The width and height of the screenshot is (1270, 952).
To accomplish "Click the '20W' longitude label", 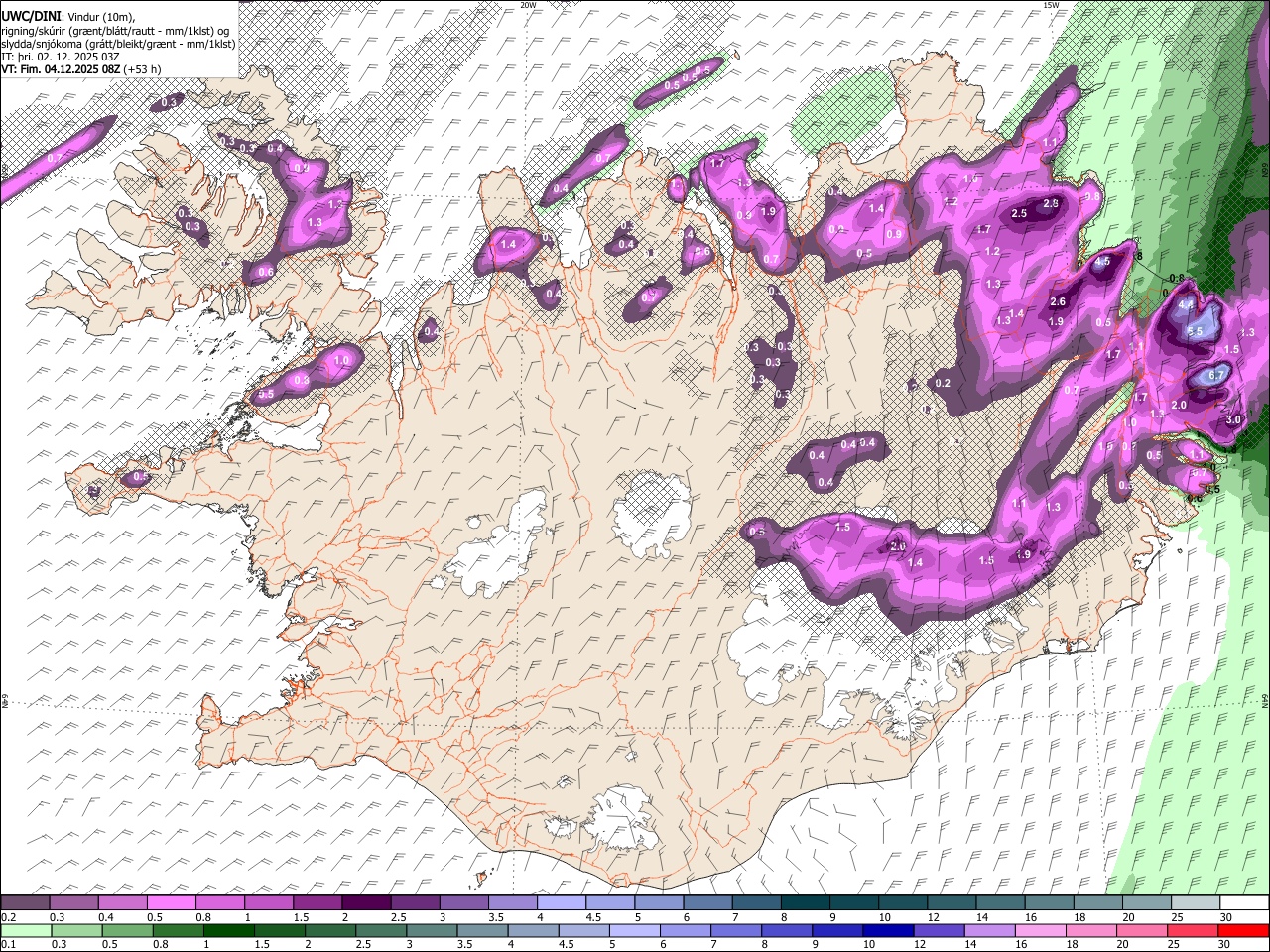I will [x=528, y=5].
